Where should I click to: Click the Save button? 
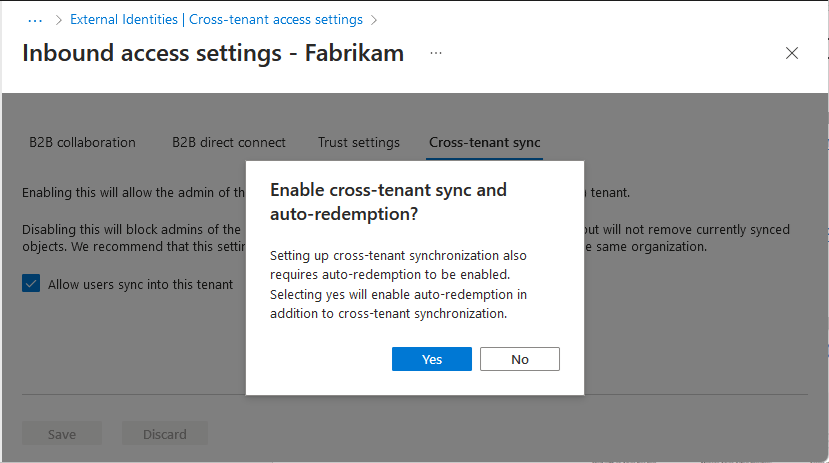point(62,434)
